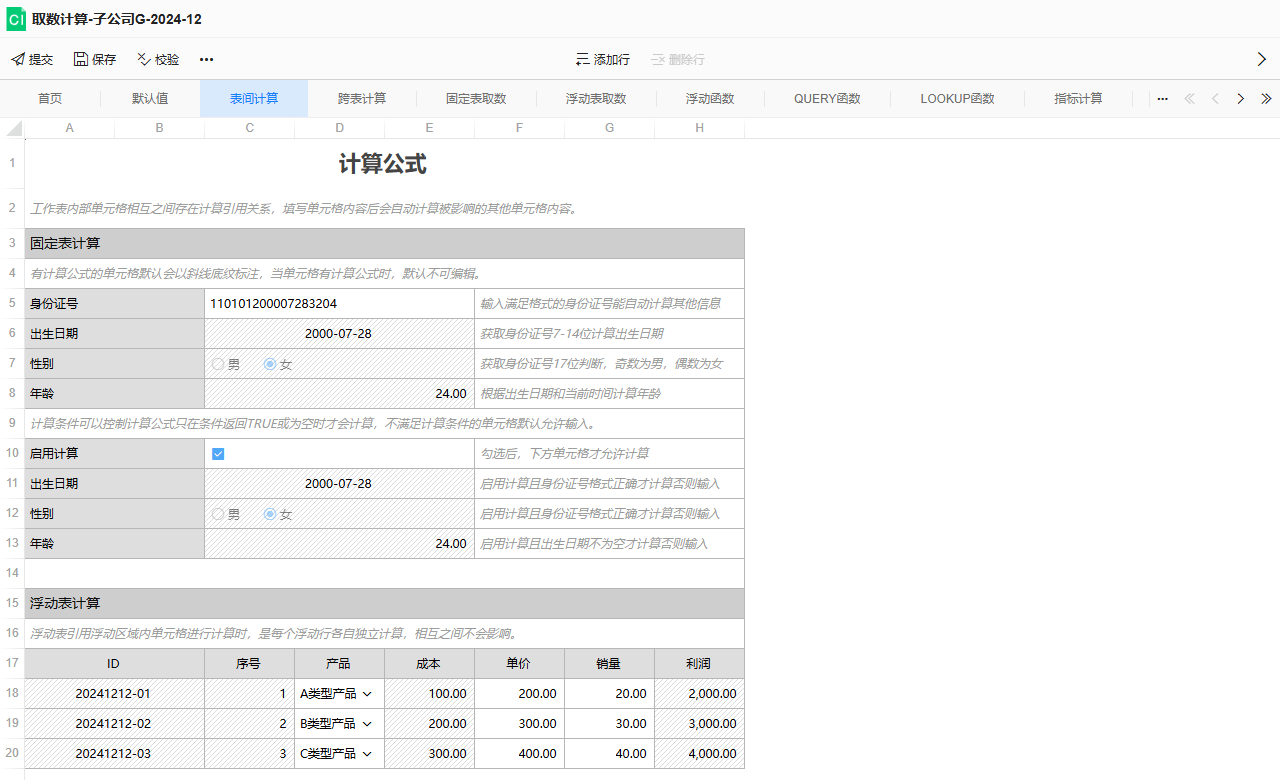Open the A类型产品 product dropdown

pos(365,693)
